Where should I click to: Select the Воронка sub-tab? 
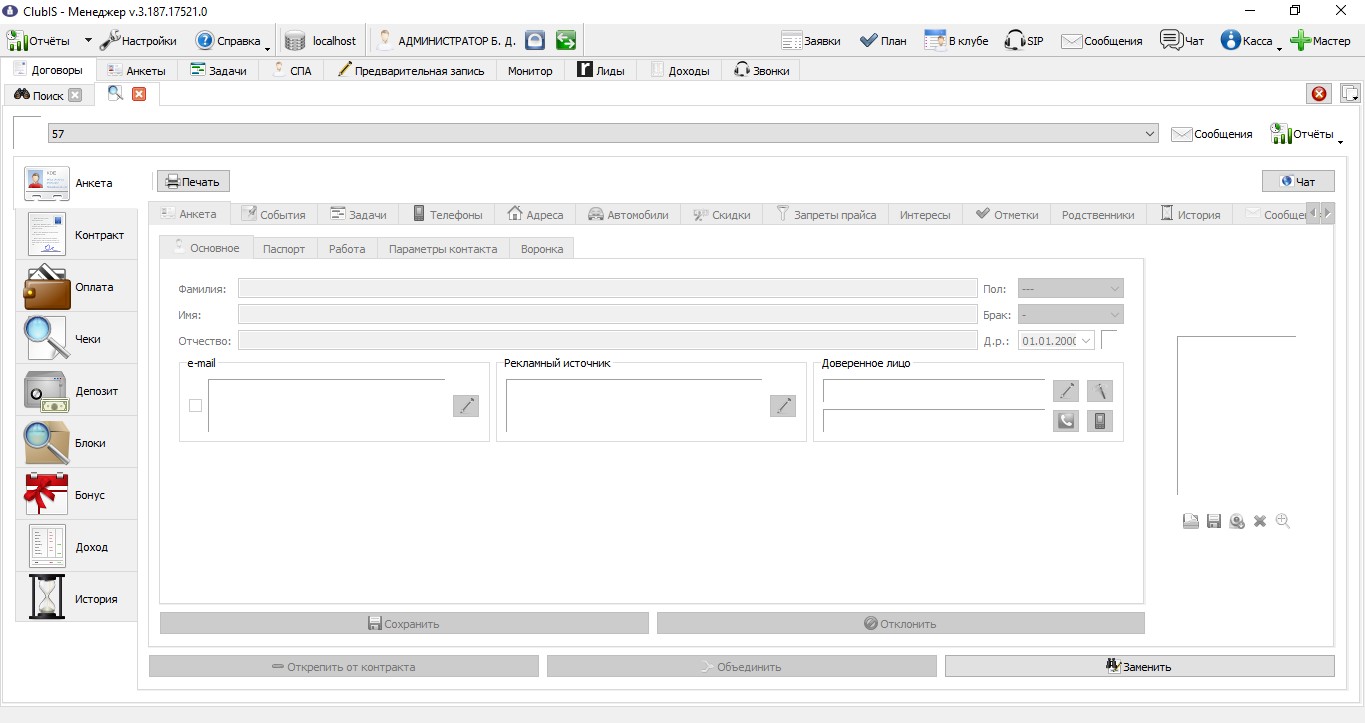click(x=542, y=249)
